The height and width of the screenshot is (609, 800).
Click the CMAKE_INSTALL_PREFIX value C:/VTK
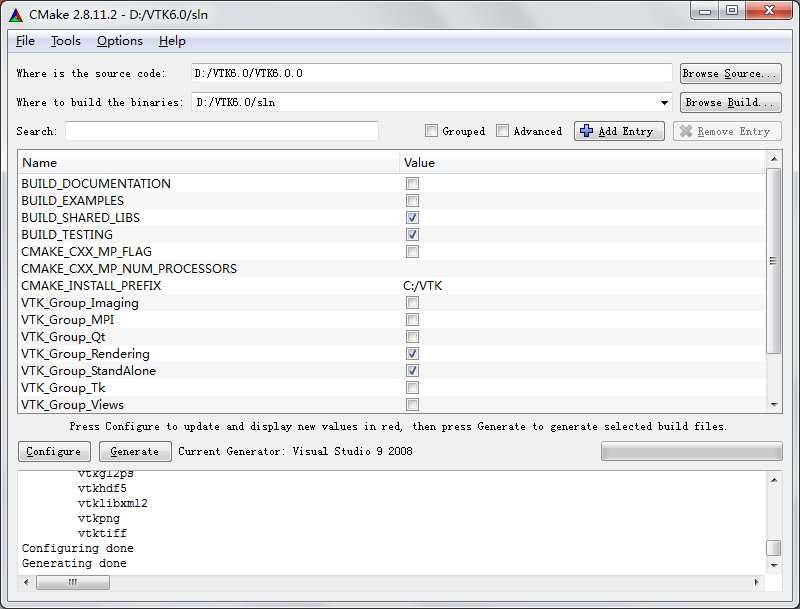coord(422,286)
